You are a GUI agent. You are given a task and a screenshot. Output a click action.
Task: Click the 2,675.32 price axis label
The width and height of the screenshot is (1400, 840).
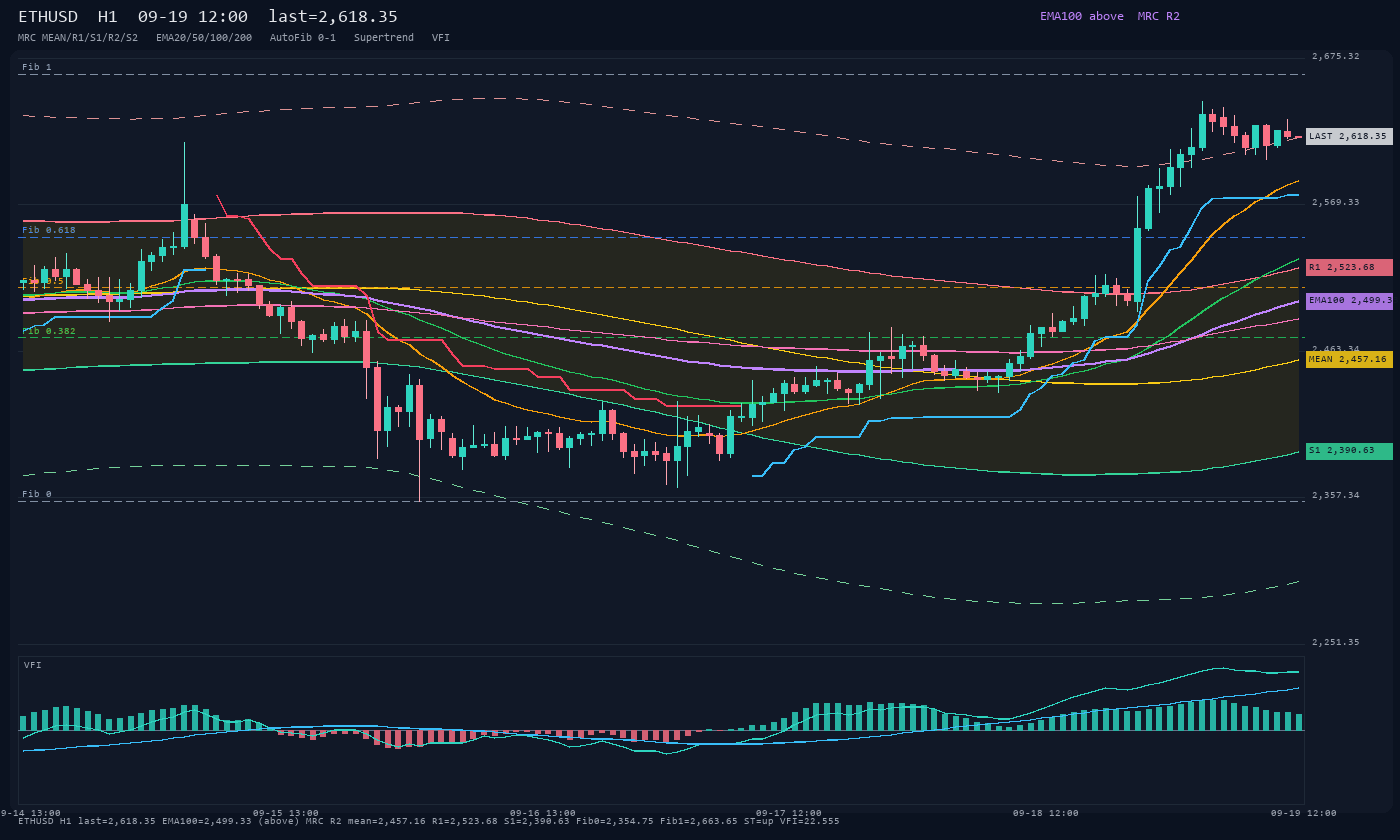click(1336, 56)
